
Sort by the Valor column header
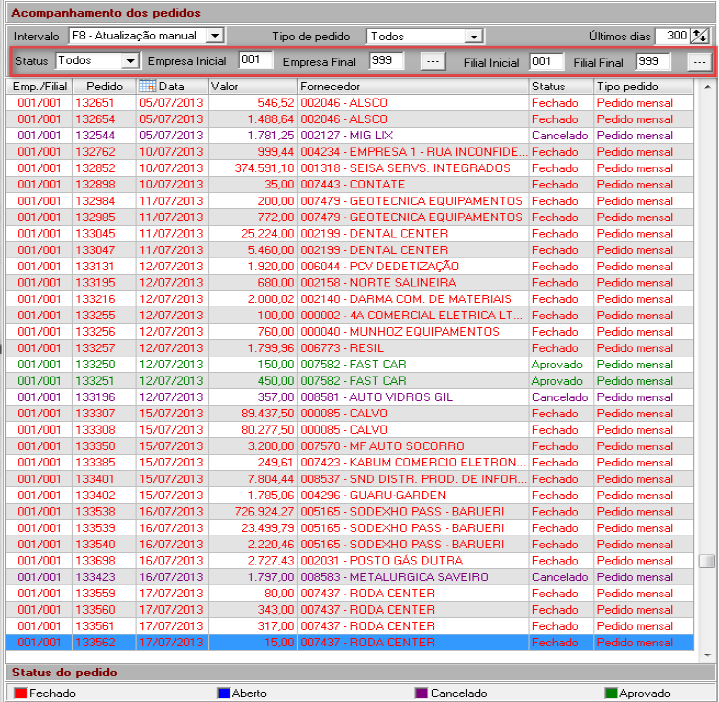[253, 86]
